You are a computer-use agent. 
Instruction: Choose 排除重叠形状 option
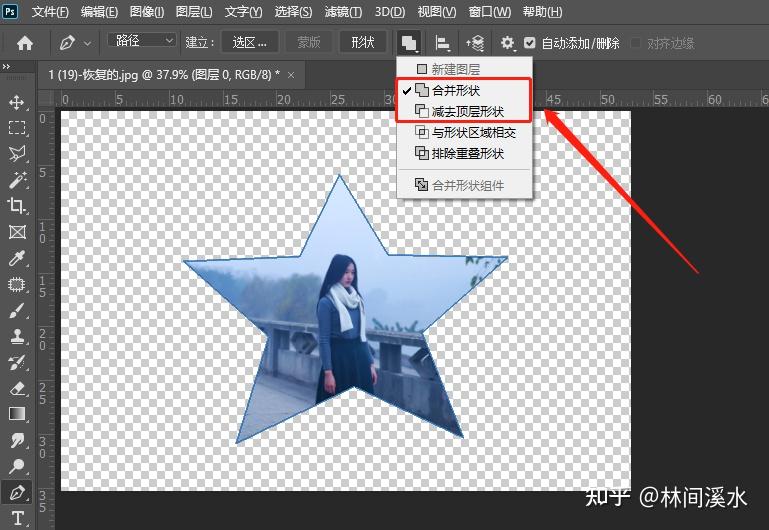(x=464, y=153)
